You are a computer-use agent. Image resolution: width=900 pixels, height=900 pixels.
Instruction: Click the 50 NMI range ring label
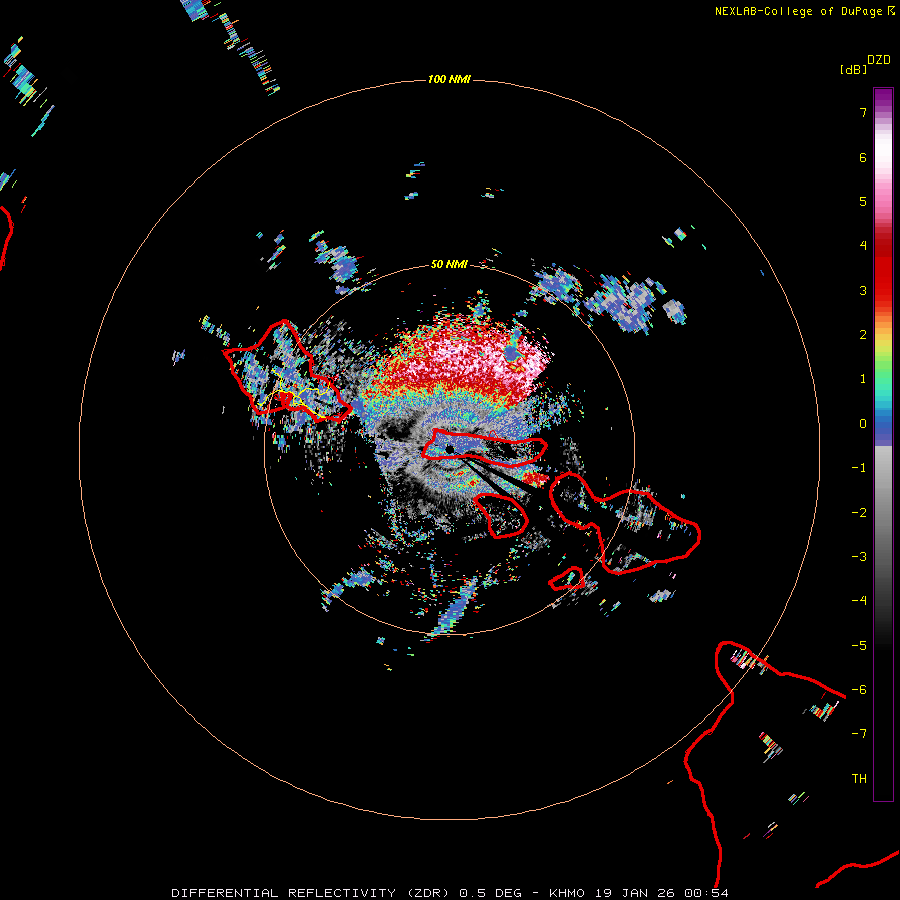point(449,264)
